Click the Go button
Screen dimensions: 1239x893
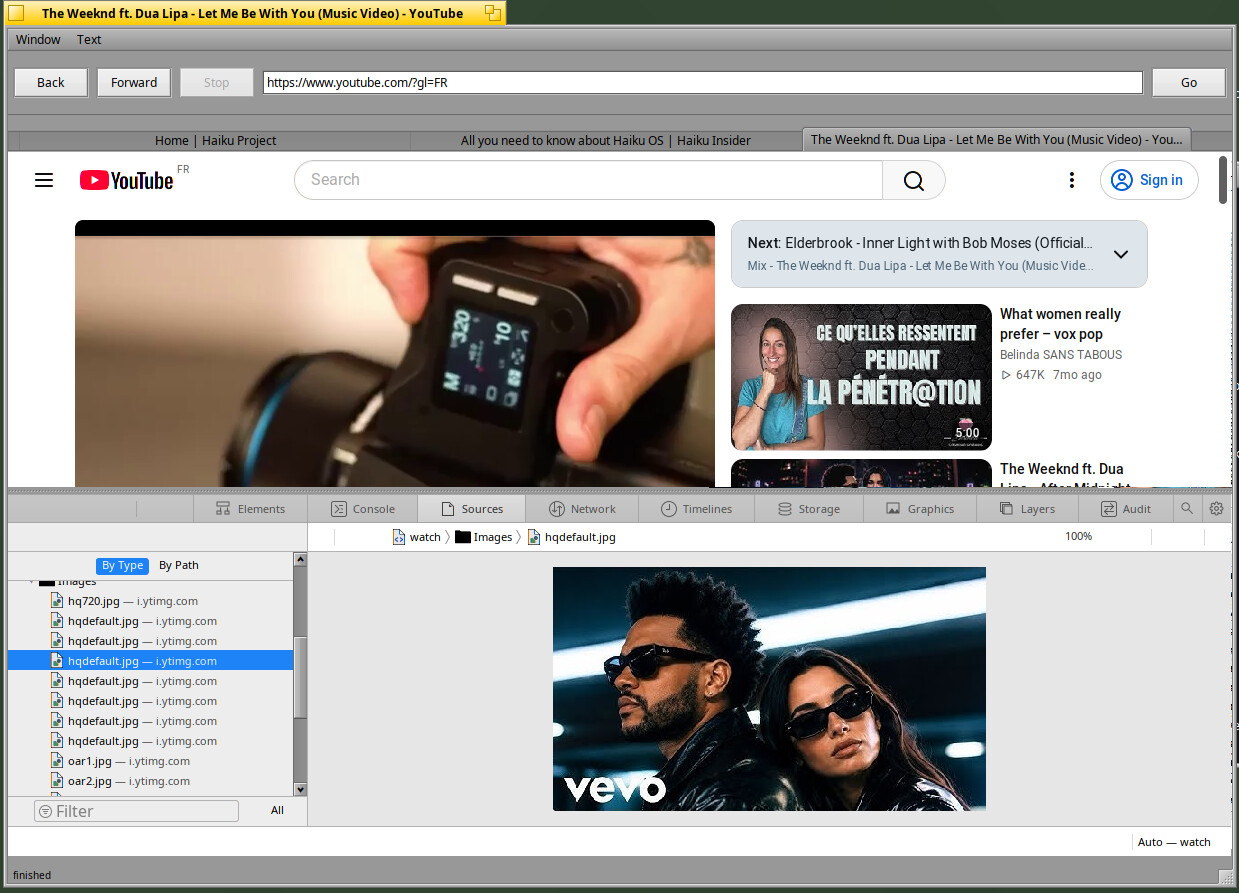coord(1188,83)
